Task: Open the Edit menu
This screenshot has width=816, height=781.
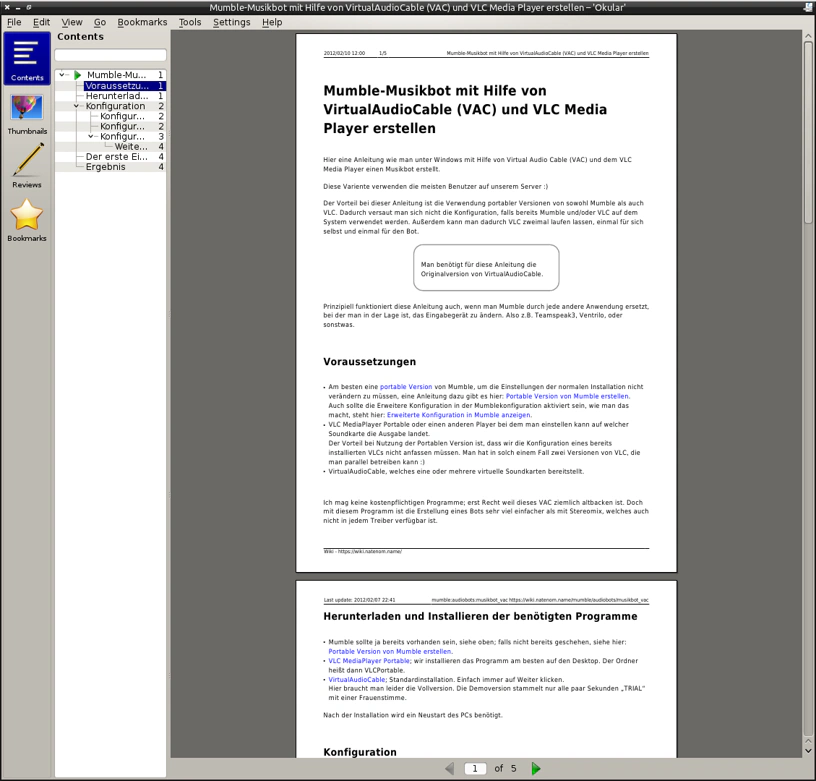Action: (x=41, y=22)
